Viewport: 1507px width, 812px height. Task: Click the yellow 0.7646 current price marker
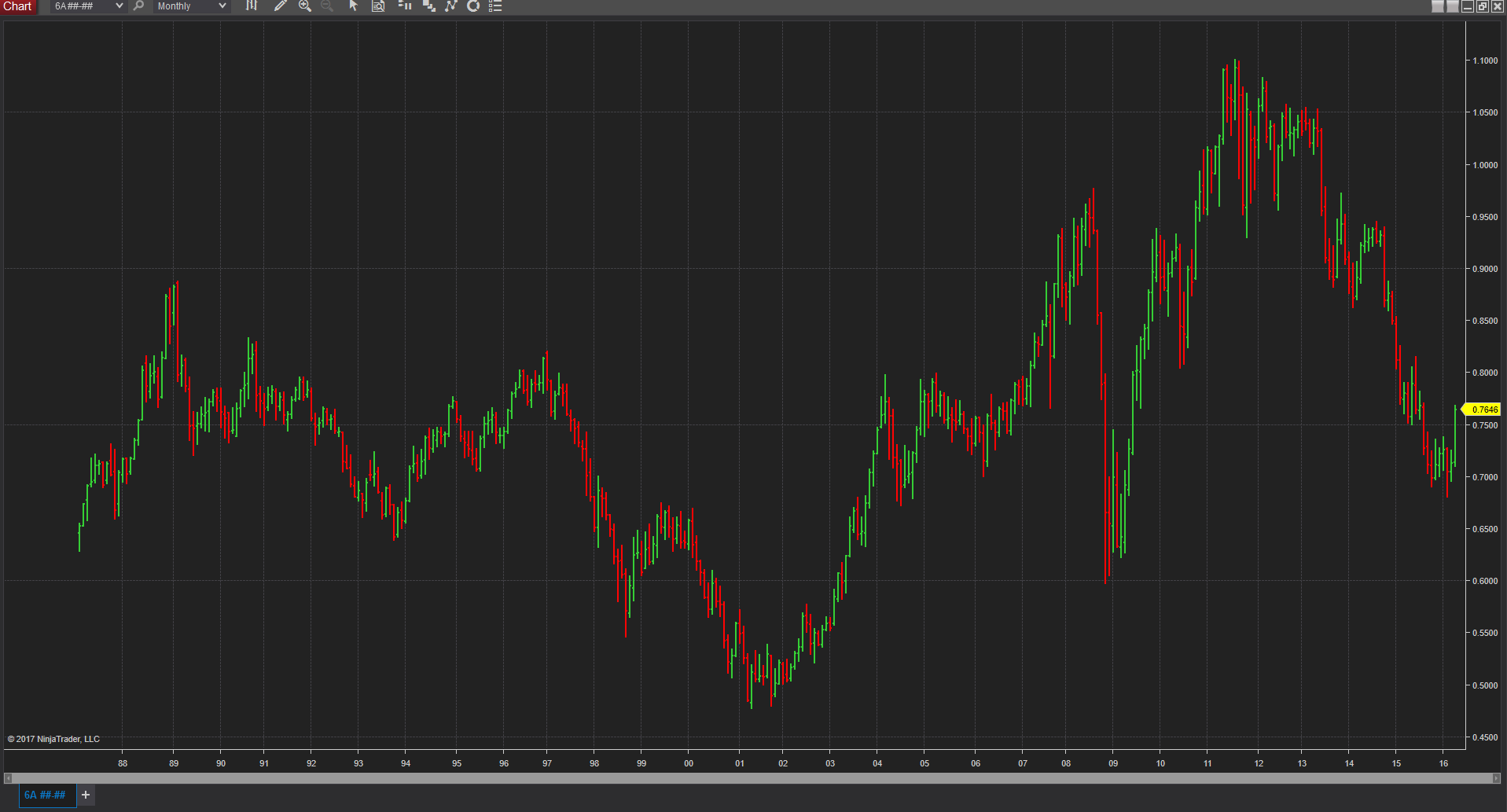(x=1482, y=410)
